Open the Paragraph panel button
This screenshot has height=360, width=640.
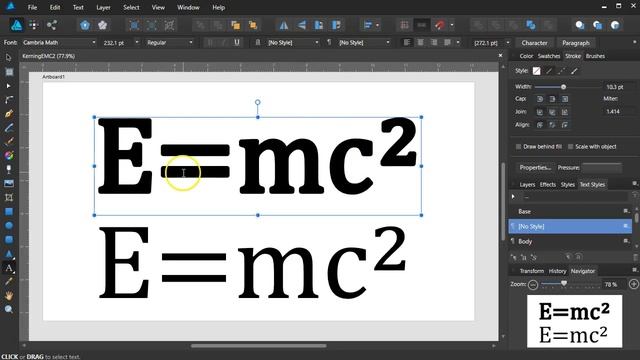576,43
